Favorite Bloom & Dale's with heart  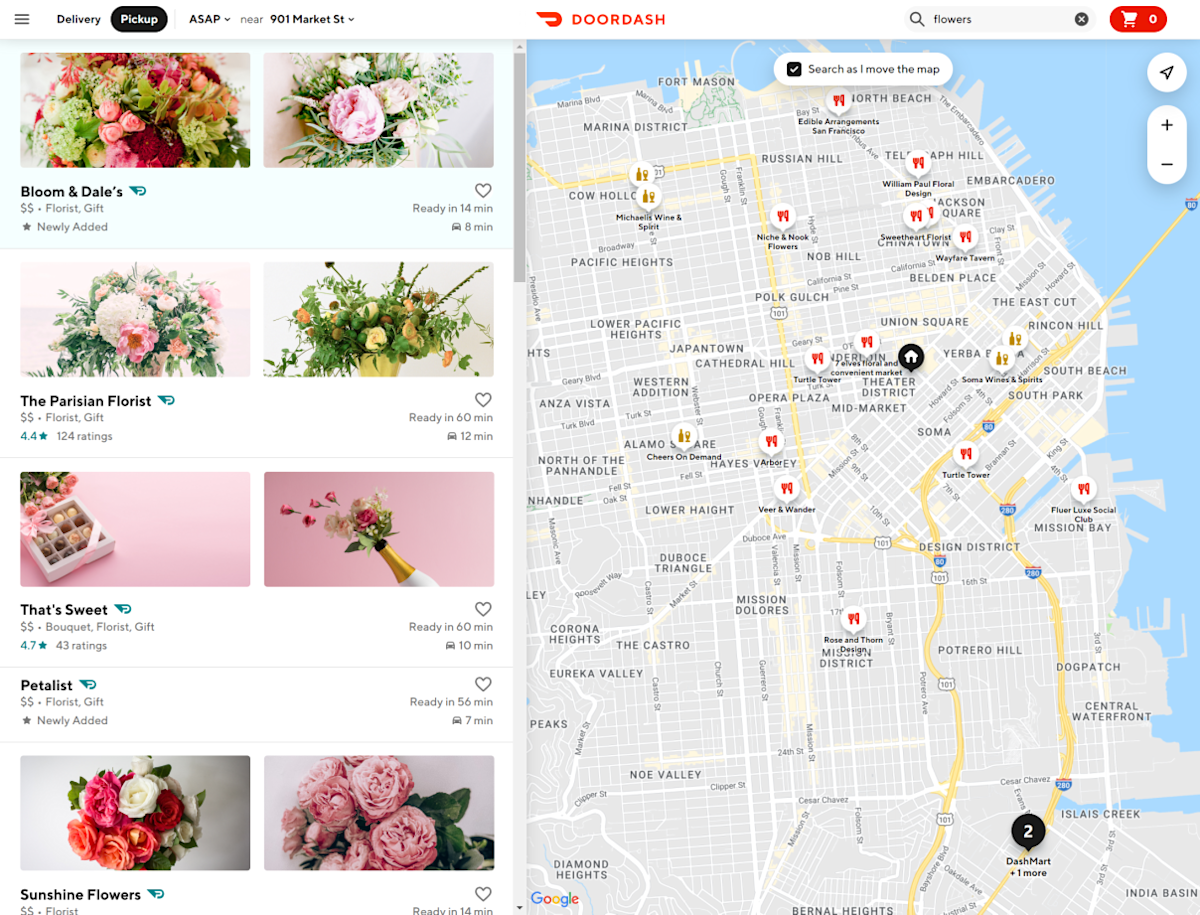point(483,190)
